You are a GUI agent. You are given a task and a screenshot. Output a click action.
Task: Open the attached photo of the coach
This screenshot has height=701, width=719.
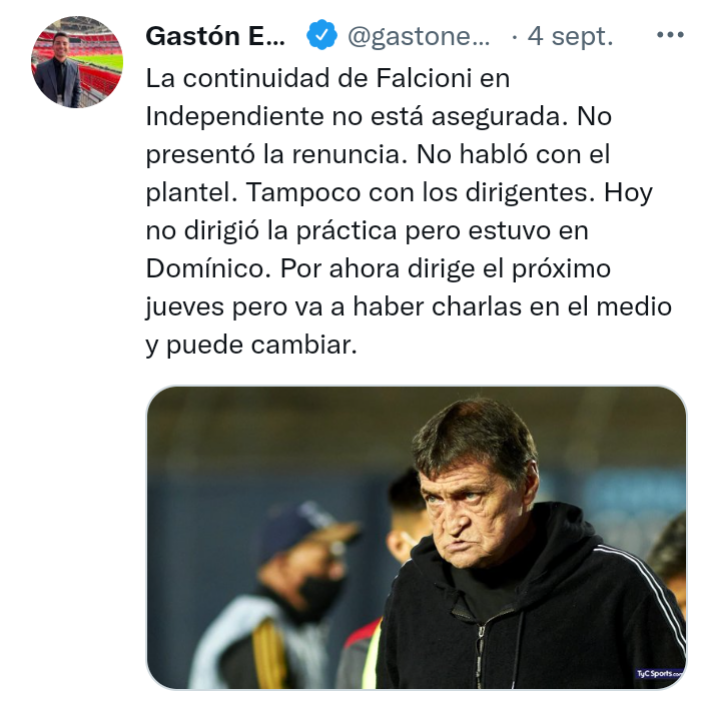(x=416, y=537)
